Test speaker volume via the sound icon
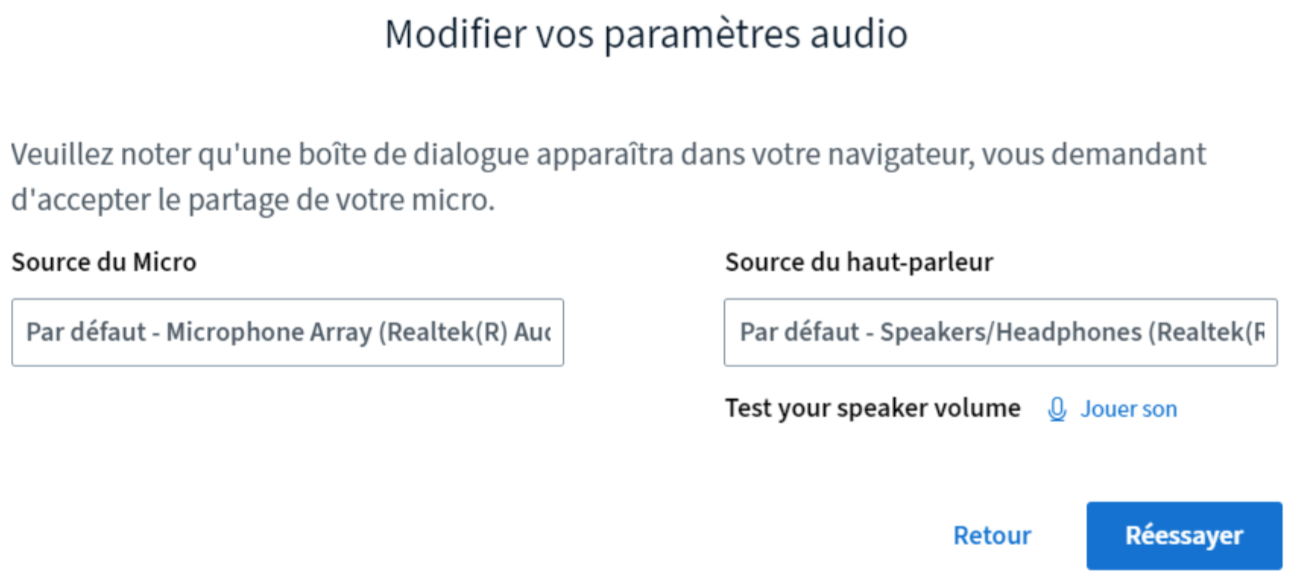Screen dimensions: 1298x580 (x=1057, y=409)
